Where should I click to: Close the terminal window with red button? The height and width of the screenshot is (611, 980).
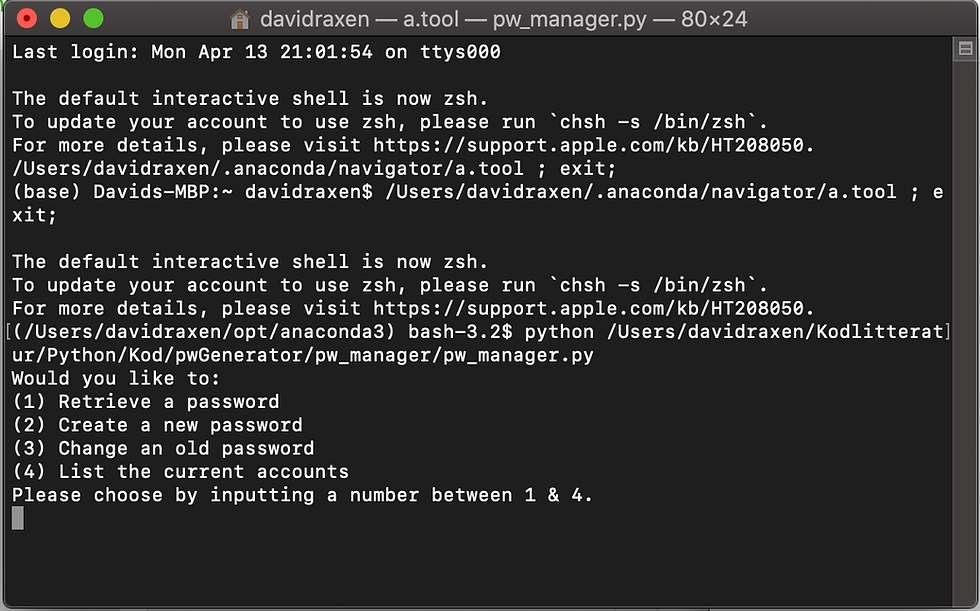(x=27, y=18)
